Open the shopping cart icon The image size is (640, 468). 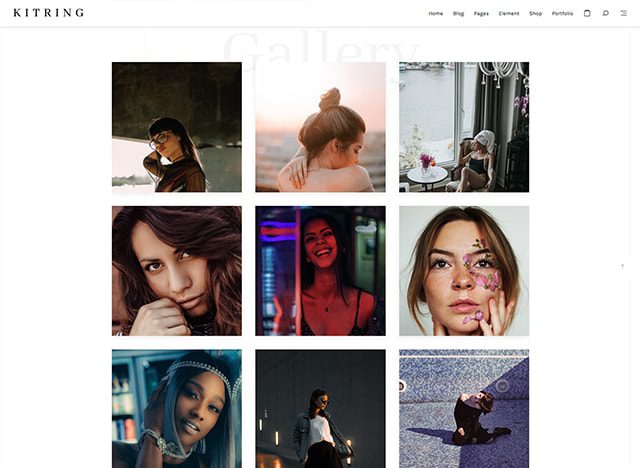[587, 13]
